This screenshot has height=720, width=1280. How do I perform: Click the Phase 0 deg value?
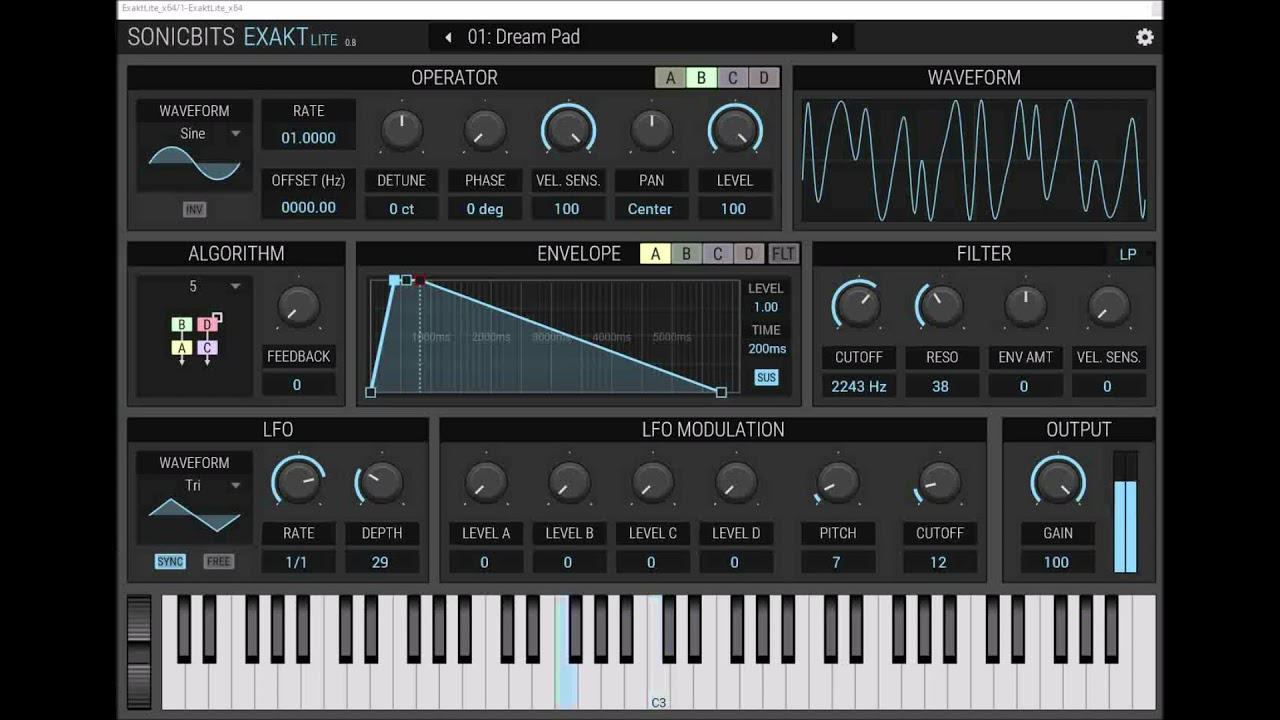click(484, 209)
